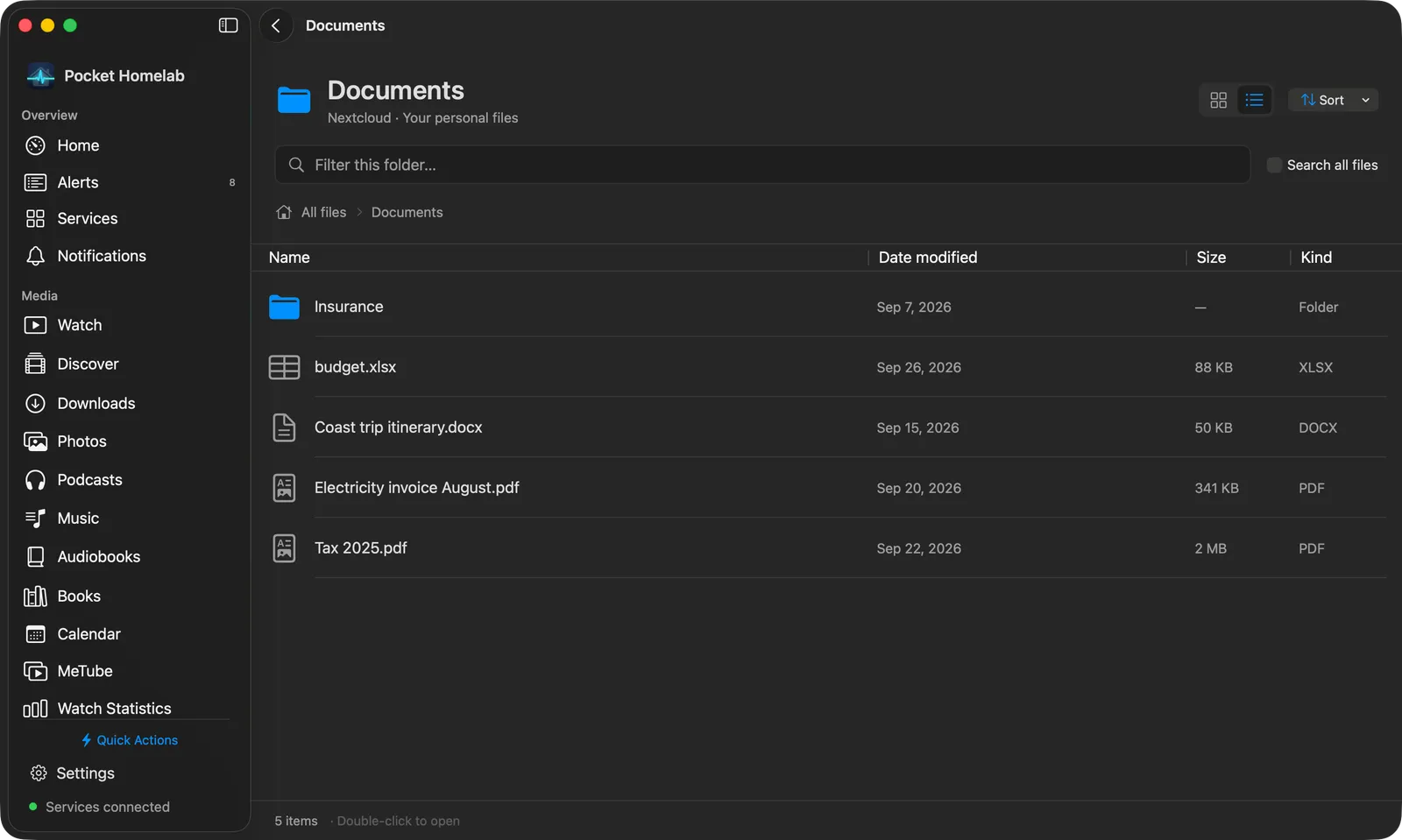Screen dimensions: 1402x840
Task: Click the MeTube icon
Action: [35, 671]
